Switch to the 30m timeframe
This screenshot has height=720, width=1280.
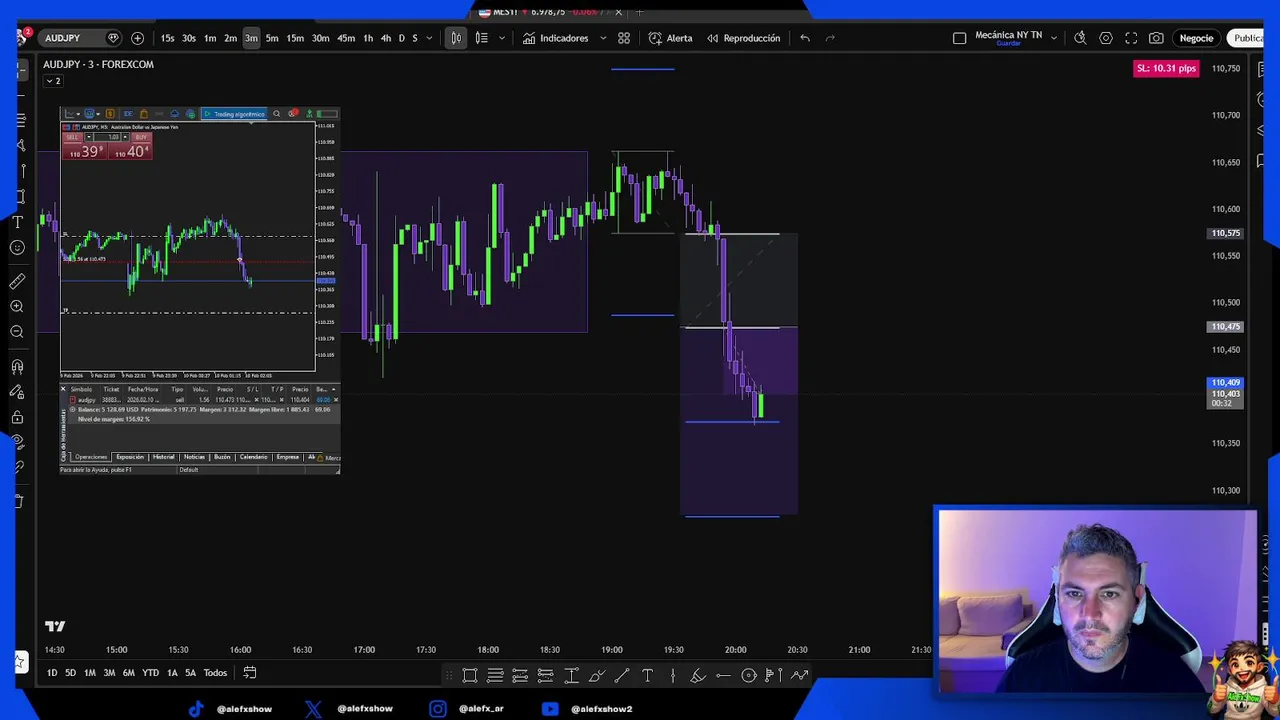click(x=320, y=38)
